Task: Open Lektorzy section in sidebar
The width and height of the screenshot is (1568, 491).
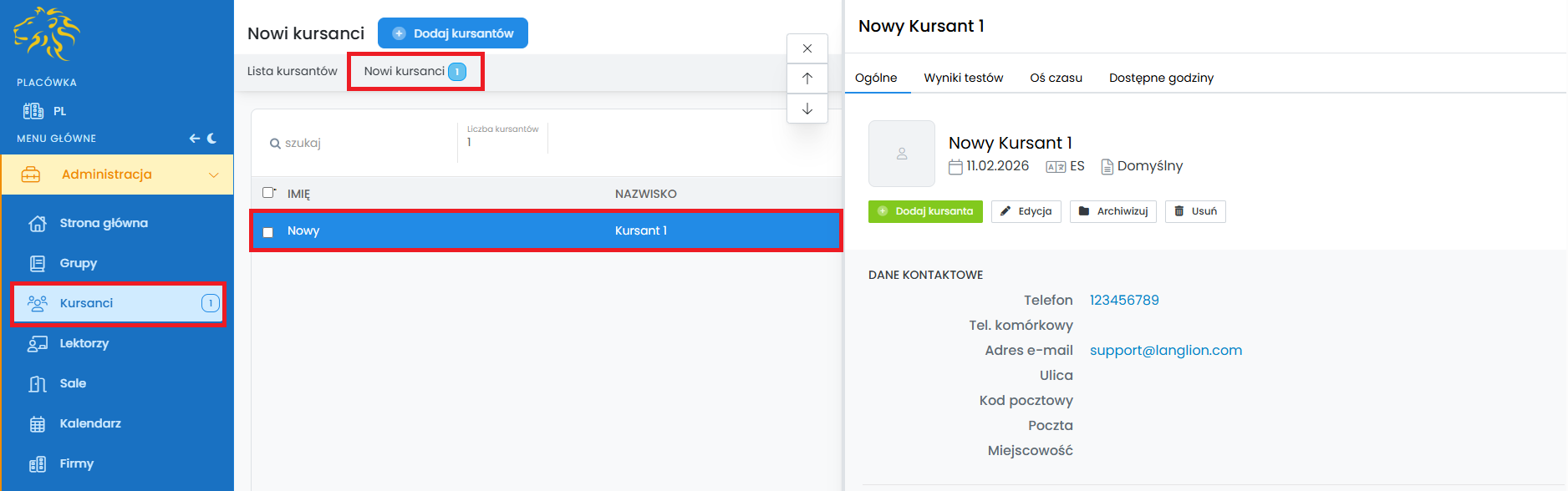Action: [84, 343]
